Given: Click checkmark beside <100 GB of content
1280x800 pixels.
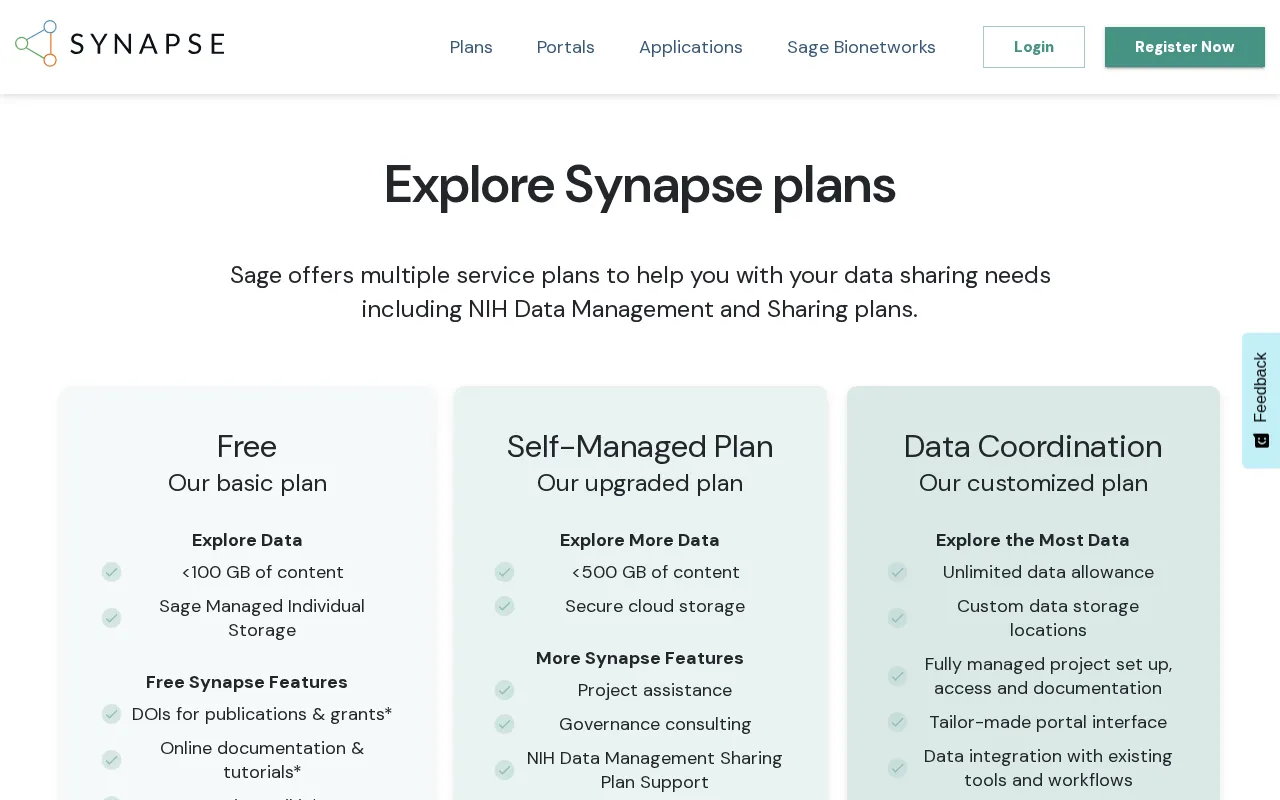Looking at the screenshot, I should point(111,572).
